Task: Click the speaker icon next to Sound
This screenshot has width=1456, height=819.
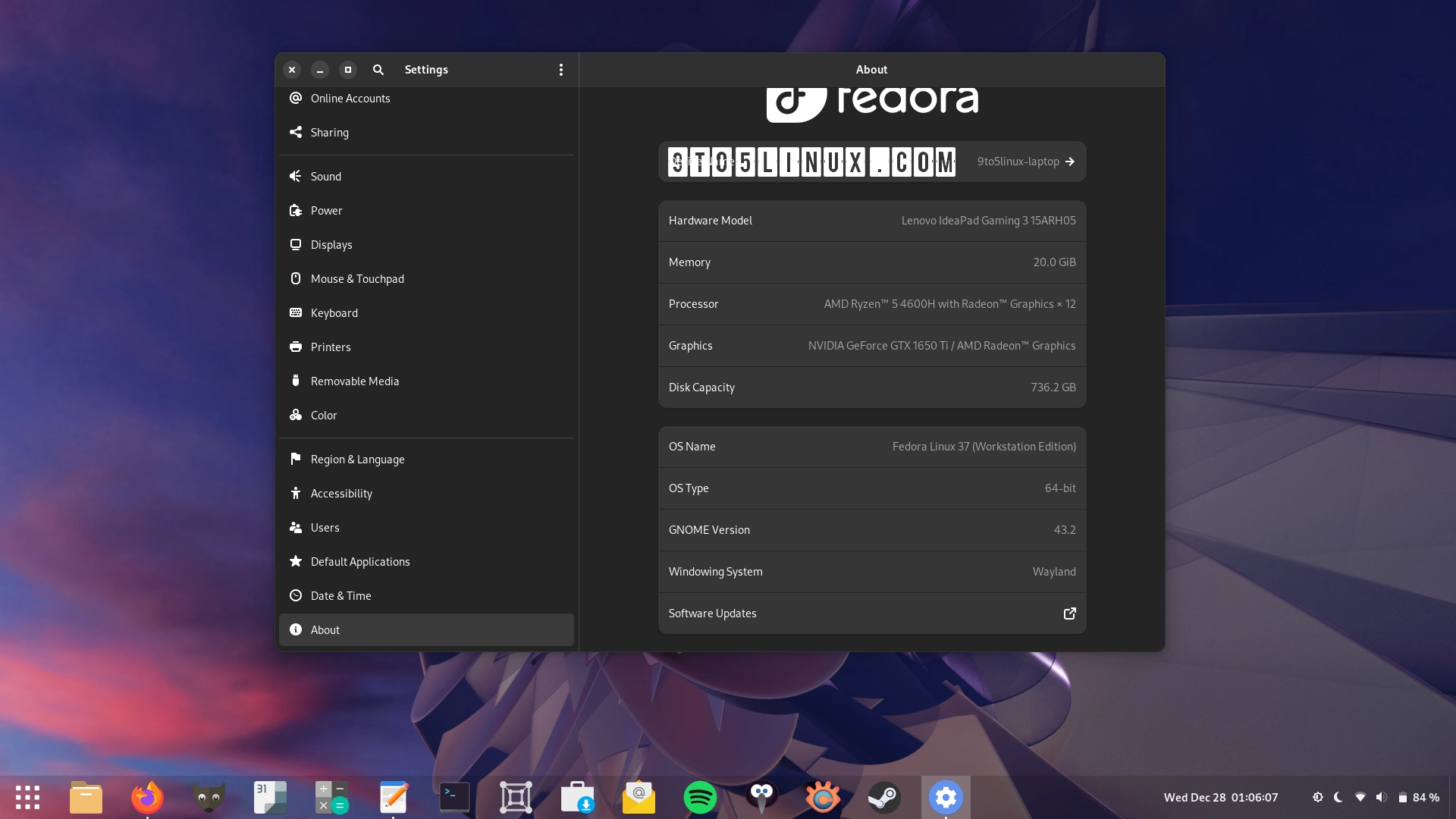Action: (x=296, y=176)
